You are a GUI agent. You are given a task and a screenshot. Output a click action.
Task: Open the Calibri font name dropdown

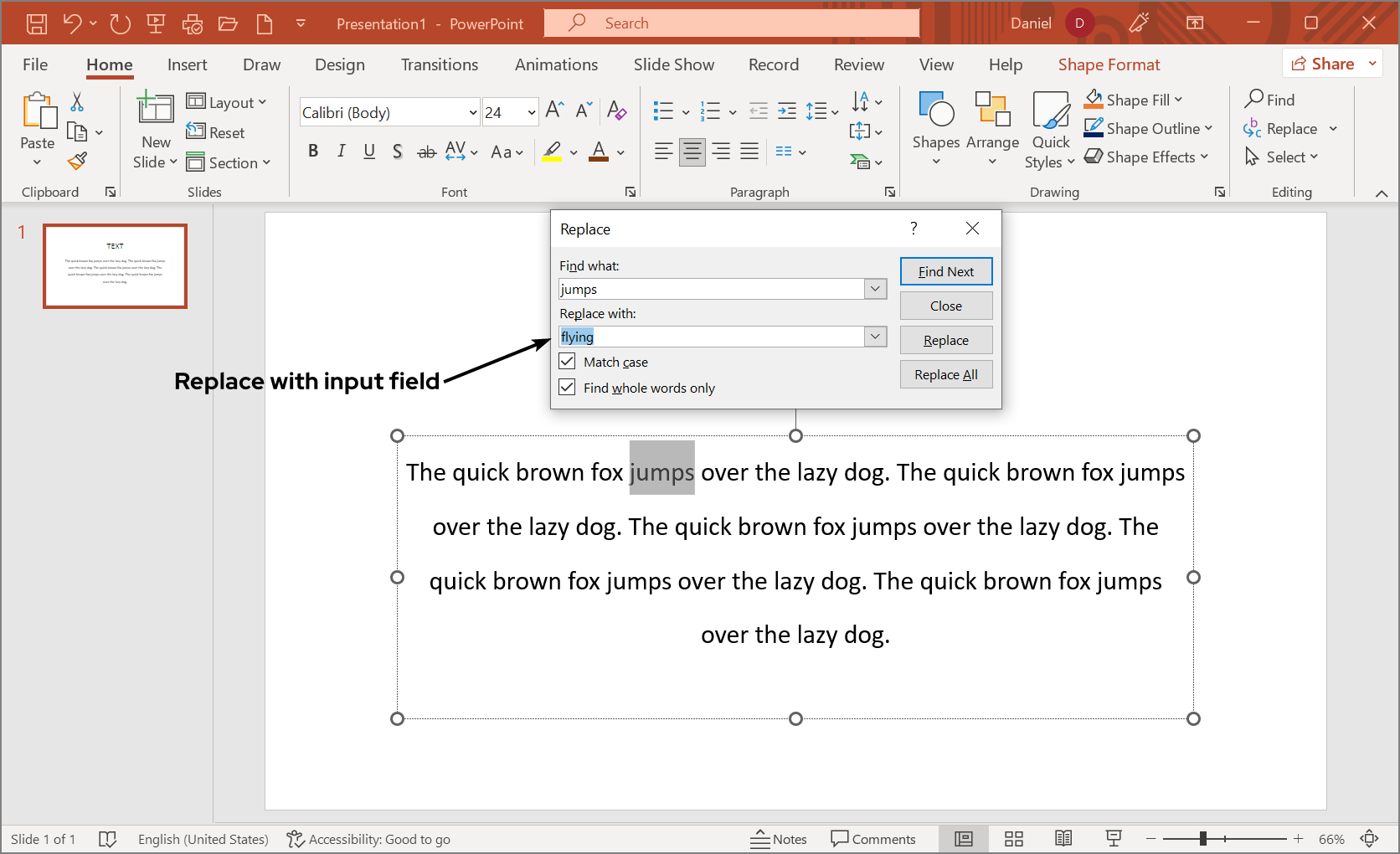pos(472,112)
